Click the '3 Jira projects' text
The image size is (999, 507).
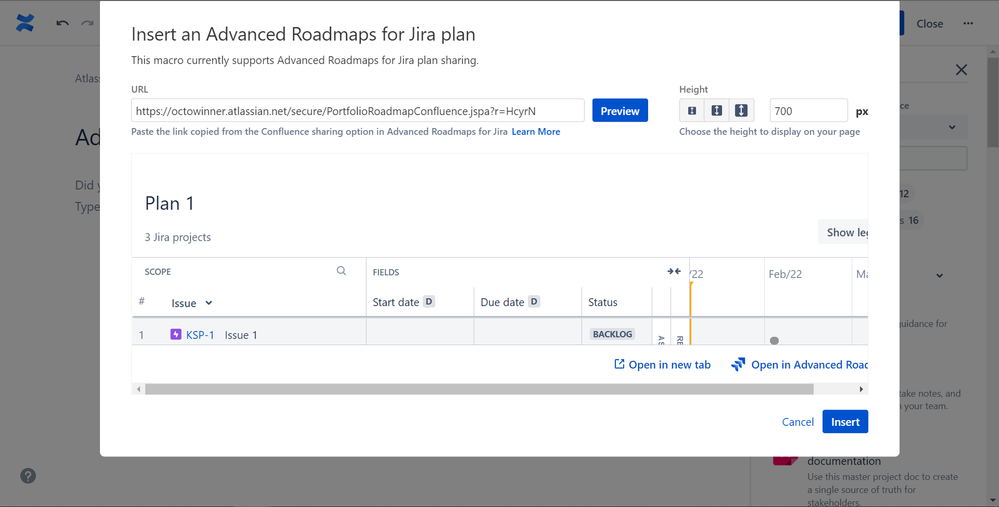(178, 237)
